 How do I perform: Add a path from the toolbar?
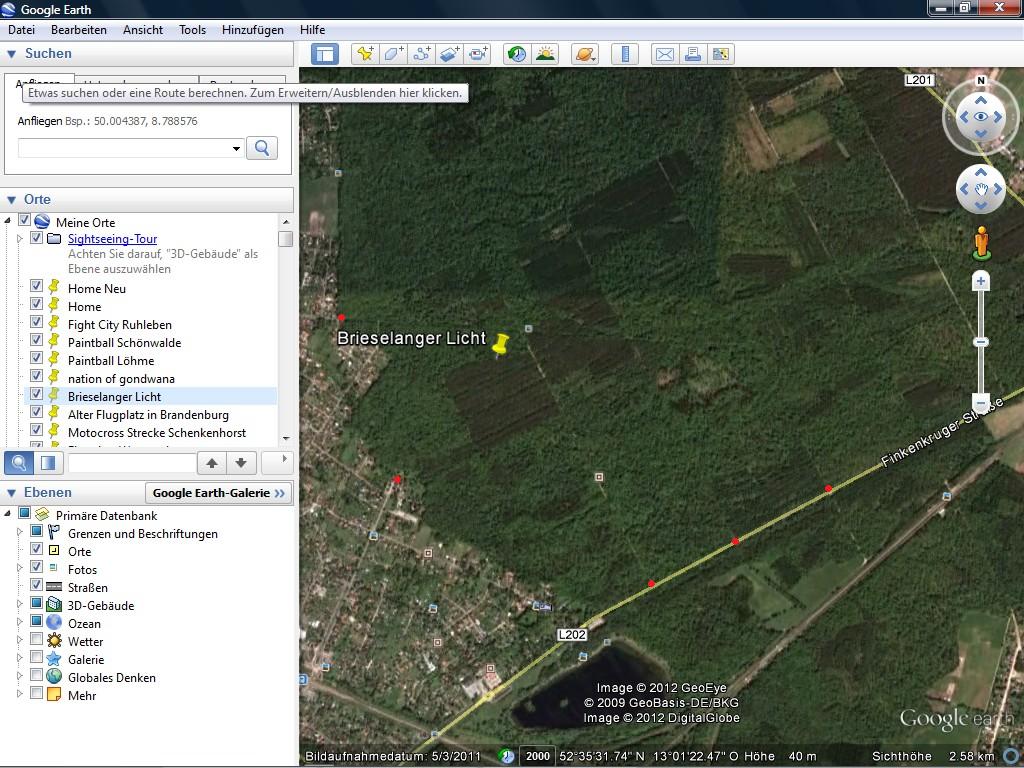421,54
